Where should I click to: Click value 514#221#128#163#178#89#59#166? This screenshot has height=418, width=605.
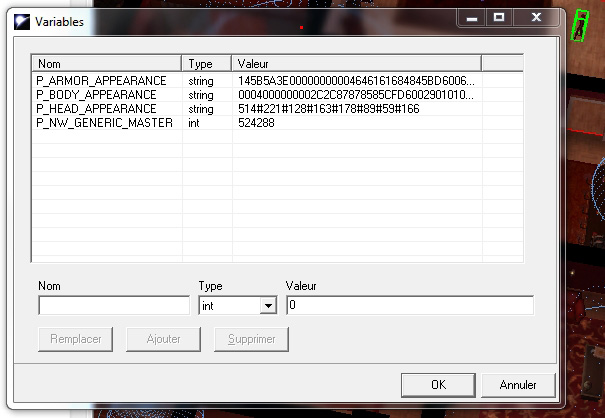(x=329, y=109)
